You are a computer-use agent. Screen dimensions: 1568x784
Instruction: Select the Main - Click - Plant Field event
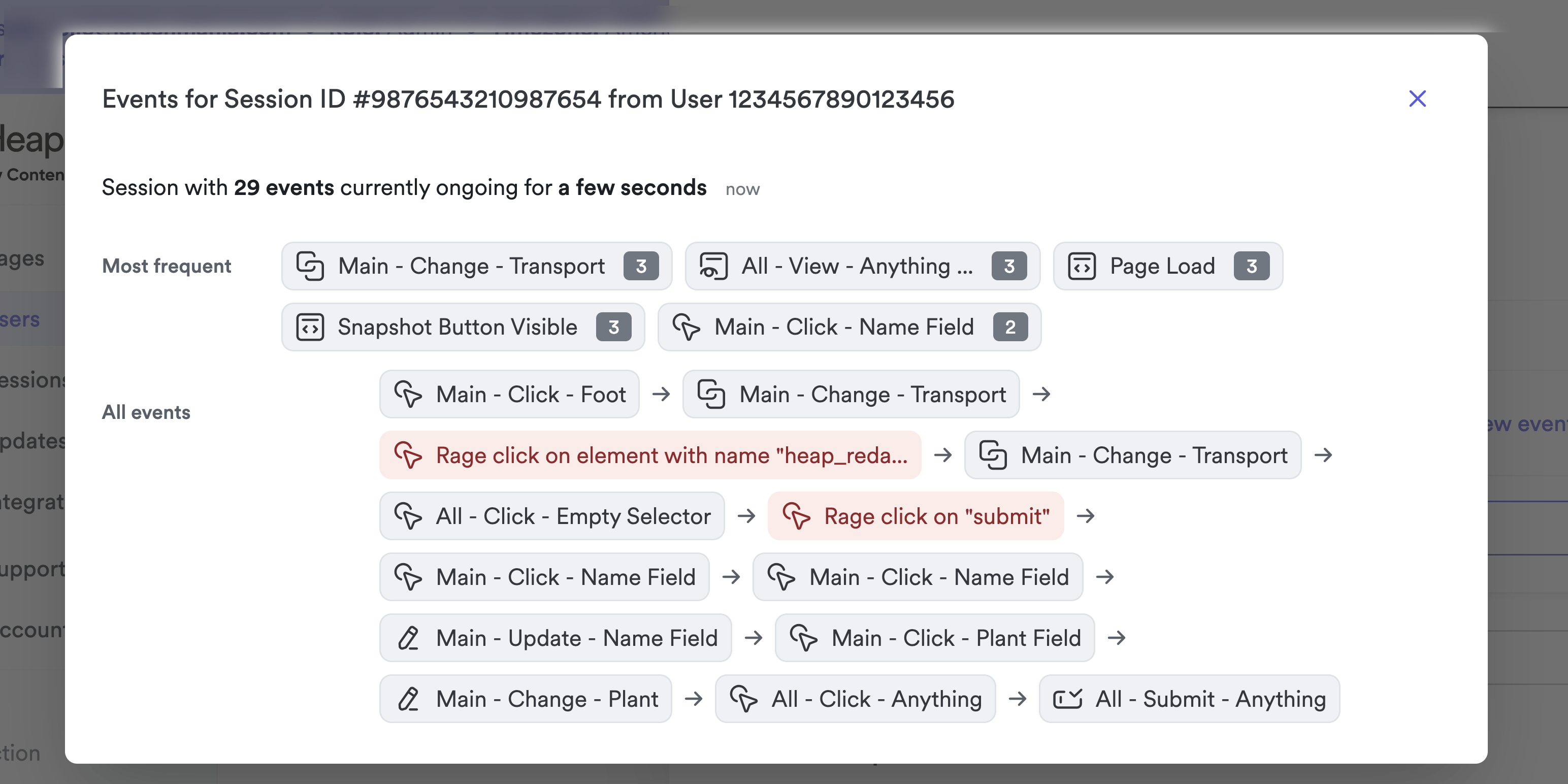pyautogui.click(x=935, y=638)
